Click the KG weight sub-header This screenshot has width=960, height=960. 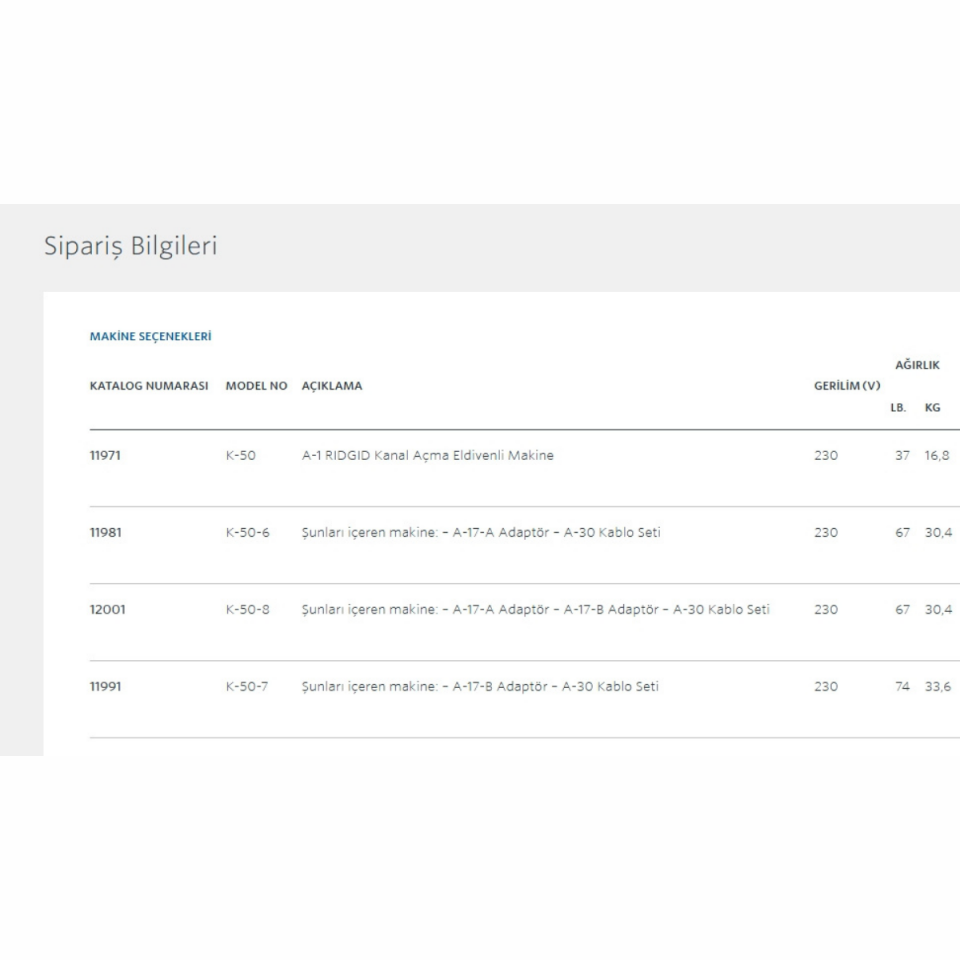pos(932,408)
